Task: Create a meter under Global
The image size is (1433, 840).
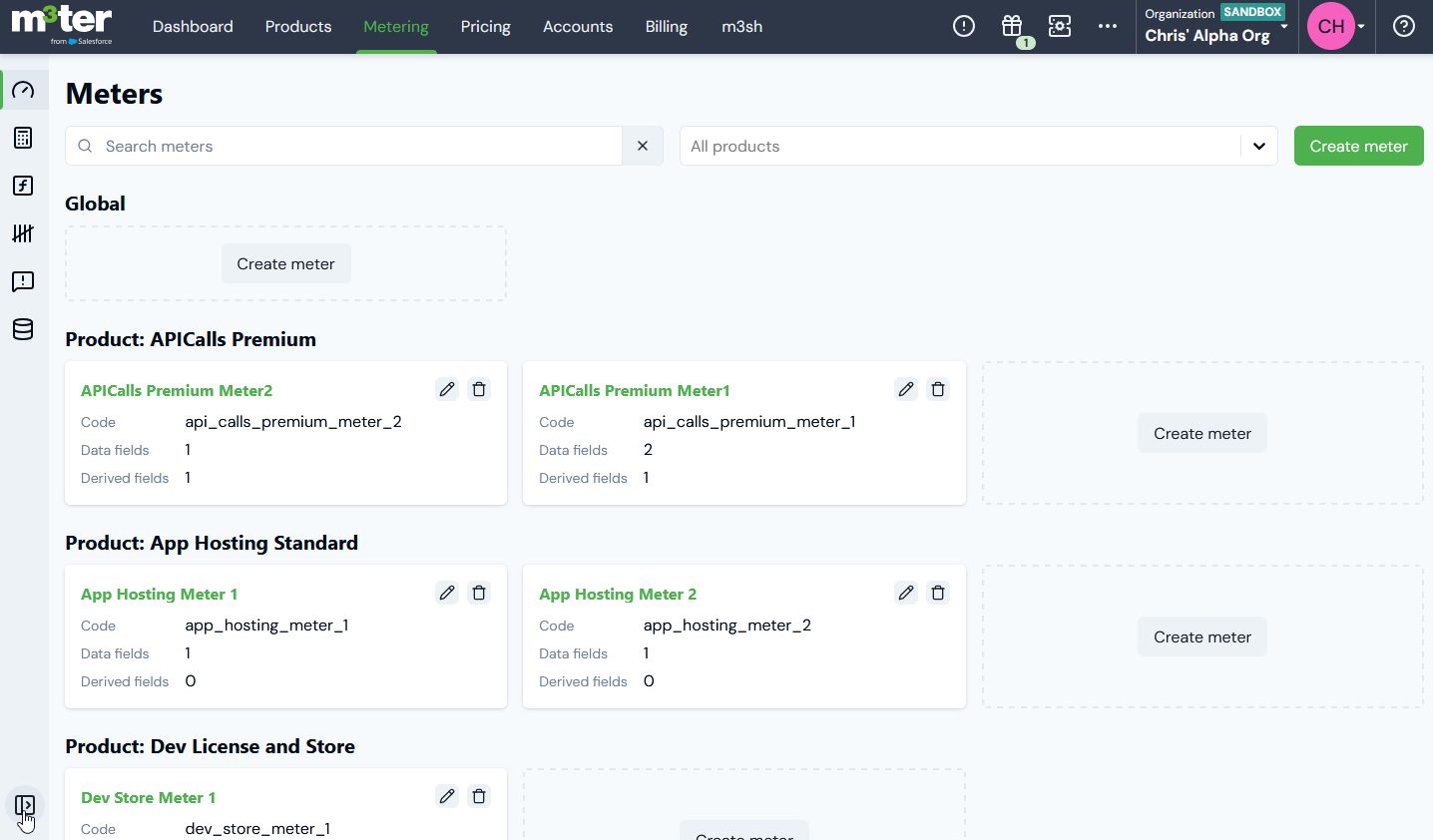Action: [x=285, y=263]
